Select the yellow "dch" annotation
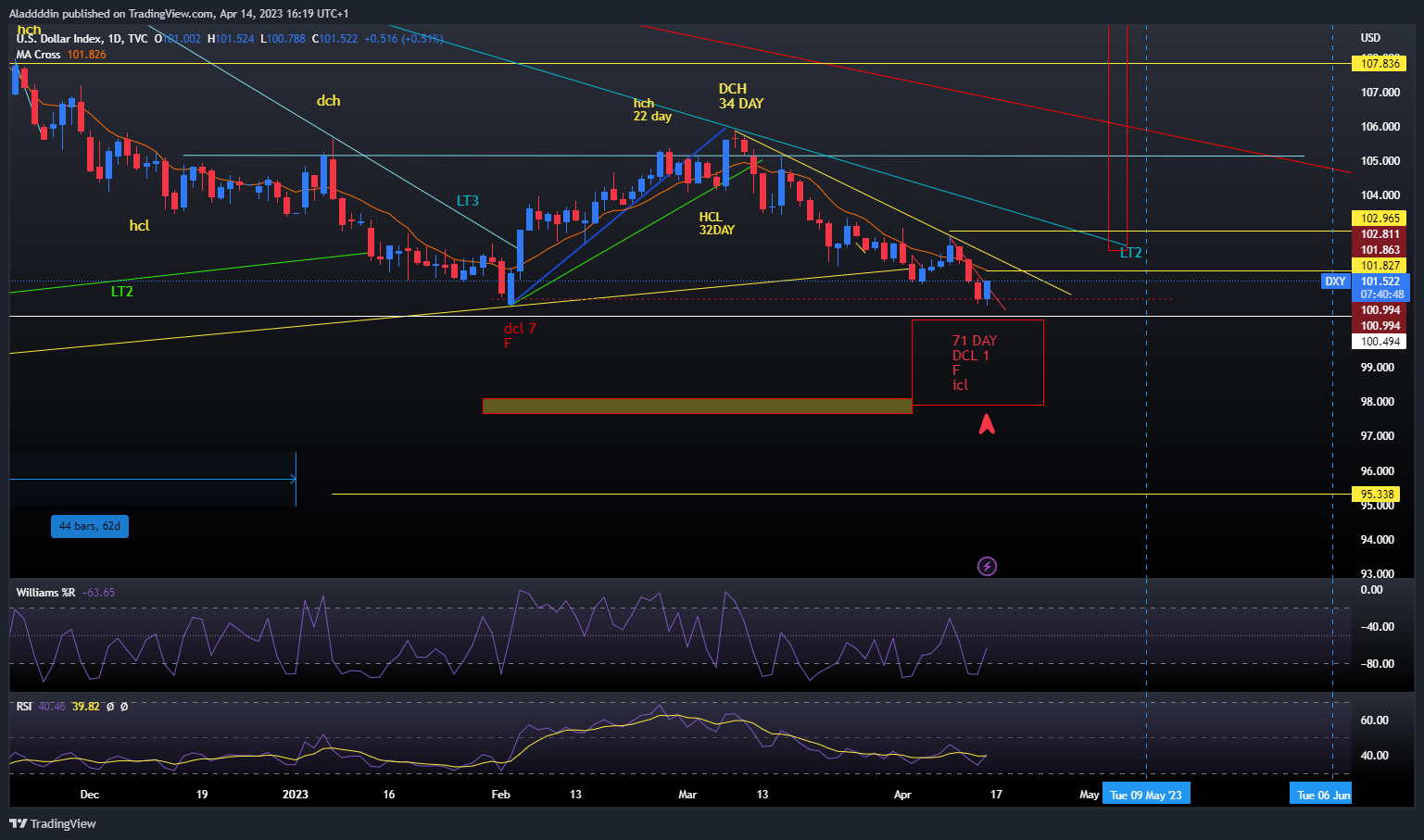Screen dimensions: 1424x840 tap(328, 100)
